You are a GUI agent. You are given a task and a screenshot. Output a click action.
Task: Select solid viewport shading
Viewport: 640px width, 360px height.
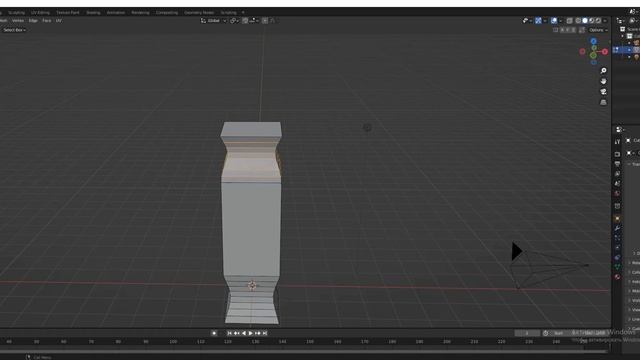click(x=585, y=20)
